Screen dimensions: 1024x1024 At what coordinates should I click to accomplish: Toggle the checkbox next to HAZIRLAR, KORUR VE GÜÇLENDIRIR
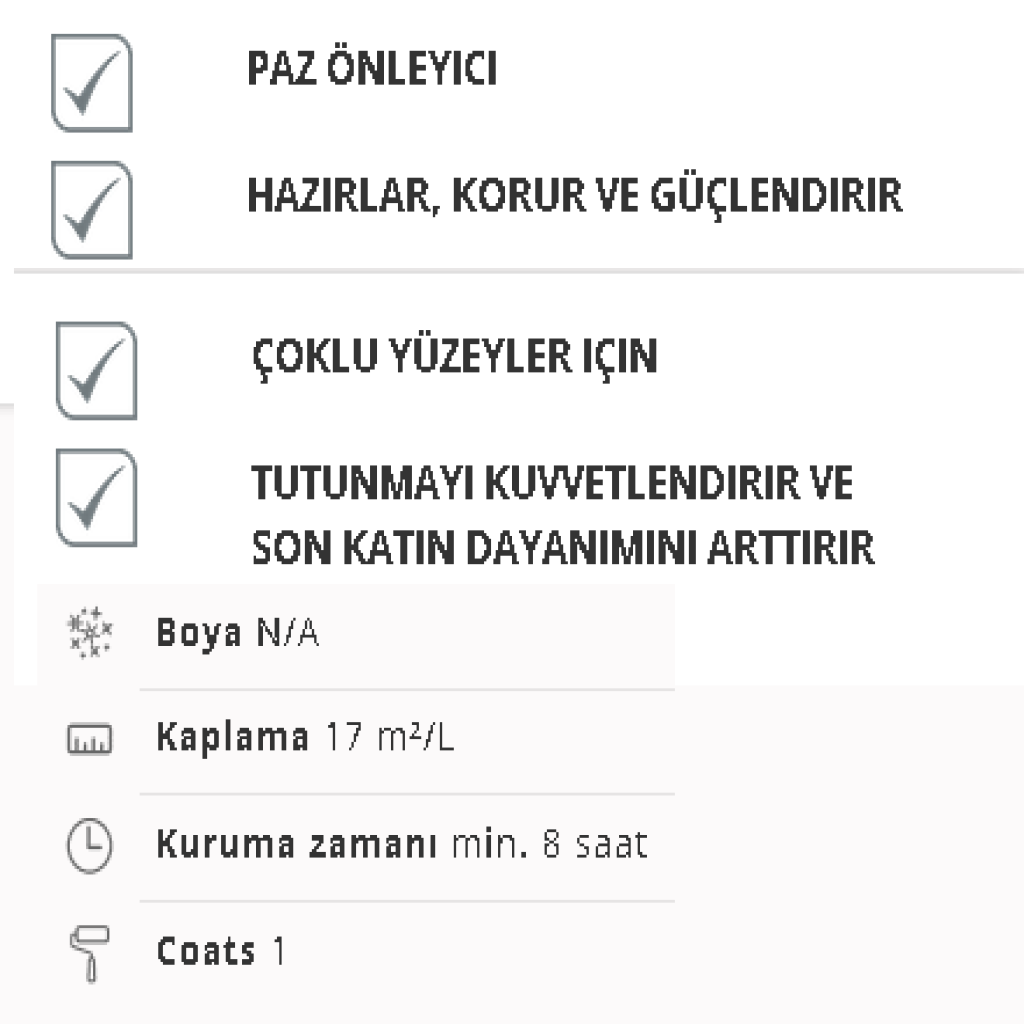click(x=92, y=210)
